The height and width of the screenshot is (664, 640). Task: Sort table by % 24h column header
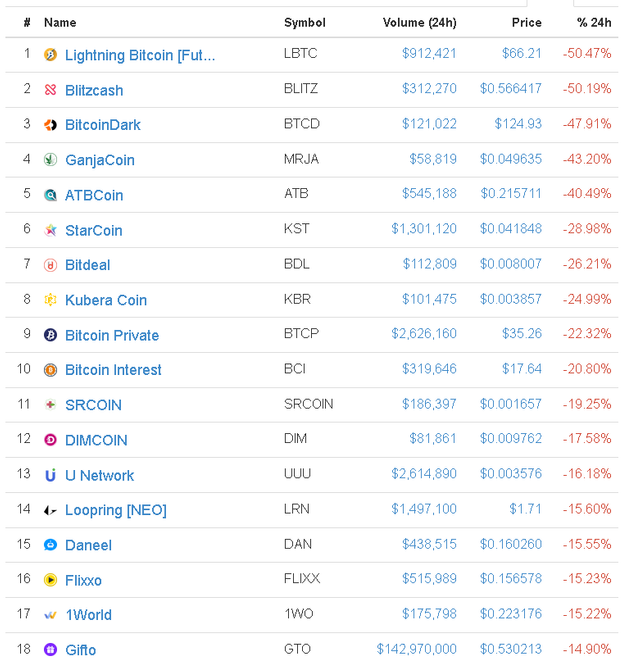(x=594, y=22)
